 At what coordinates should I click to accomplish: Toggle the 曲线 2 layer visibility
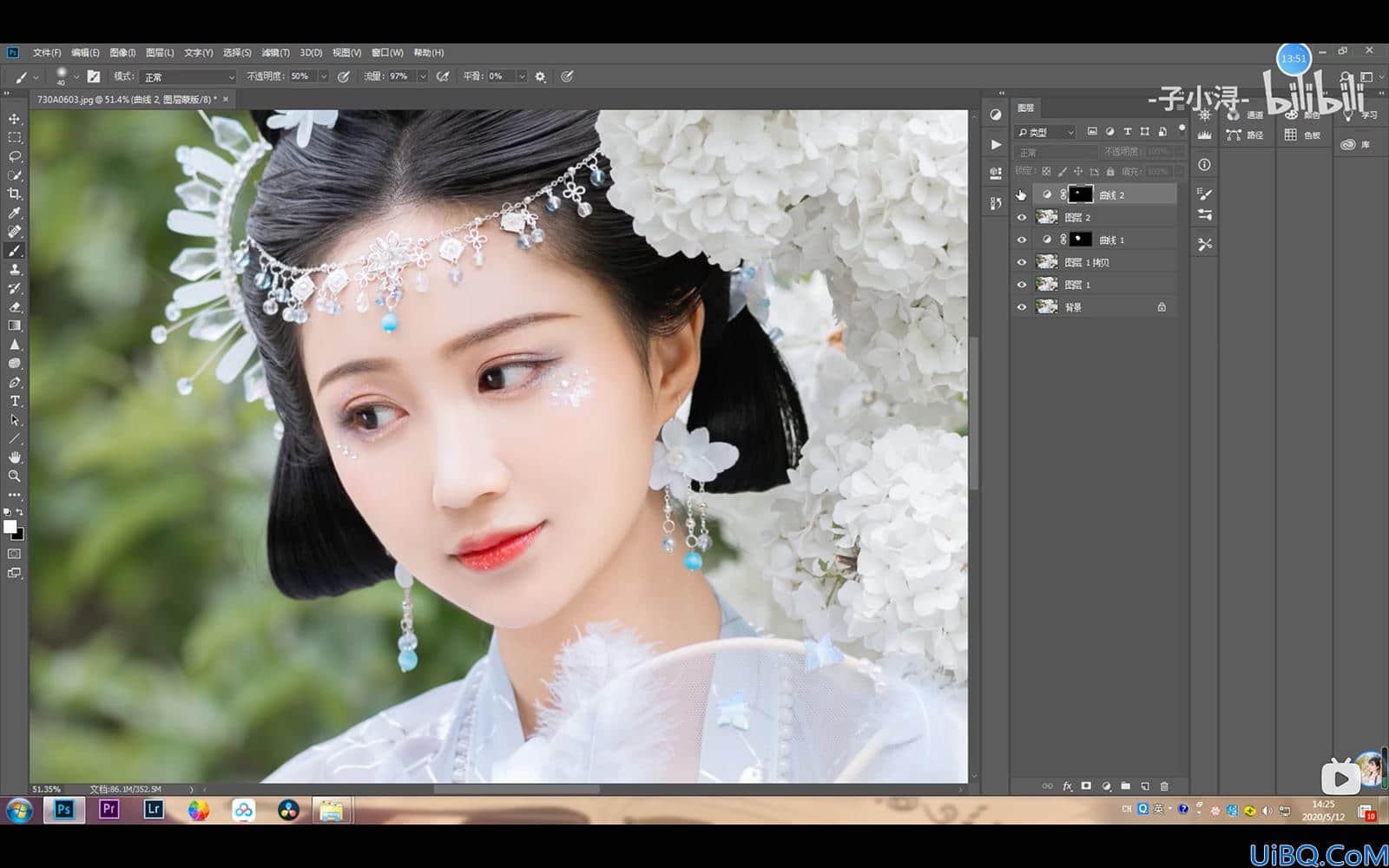1022,195
